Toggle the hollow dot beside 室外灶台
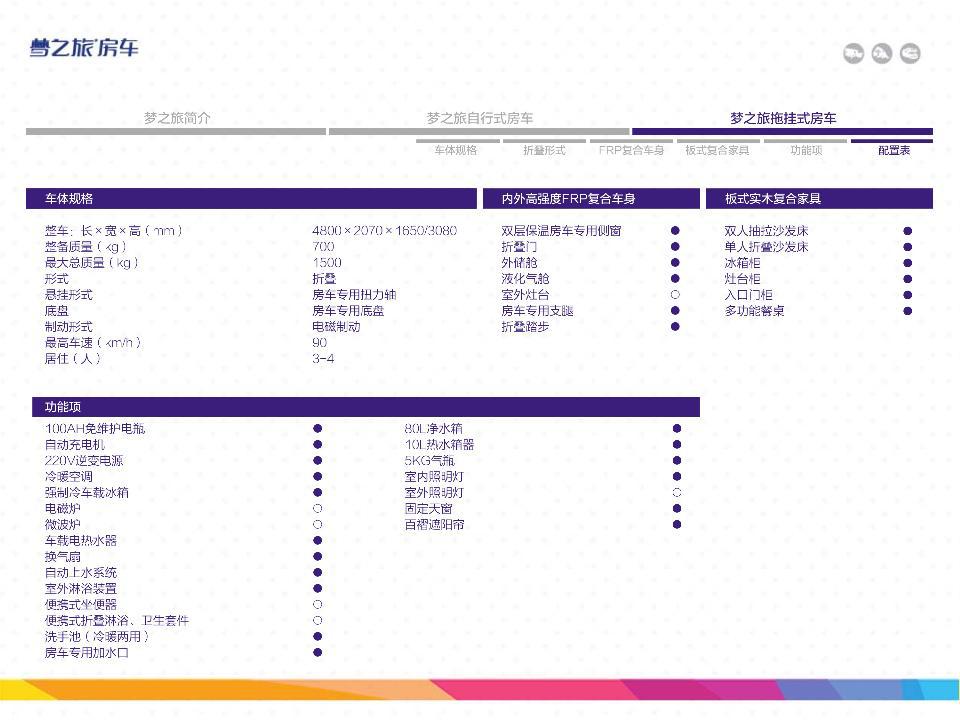The height and width of the screenshot is (720, 960). pyautogui.click(x=675, y=295)
